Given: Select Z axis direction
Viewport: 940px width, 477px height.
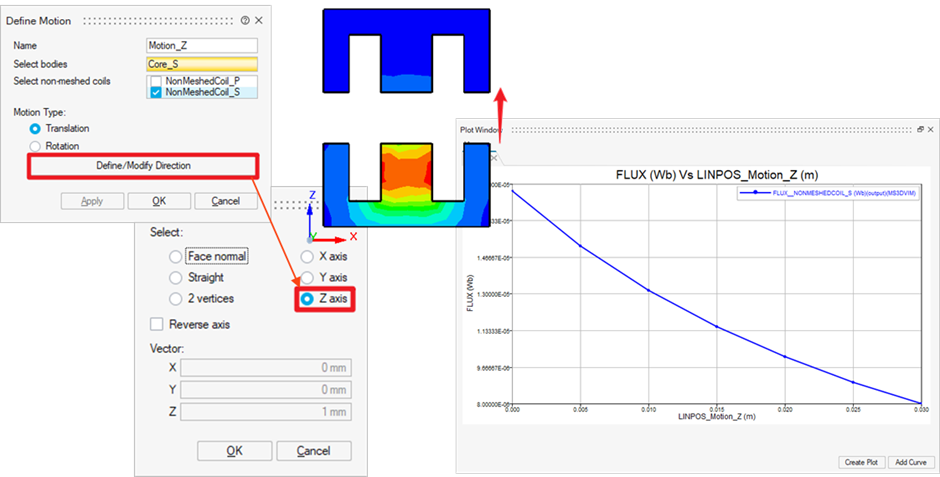Looking at the screenshot, I should [307, 299].
